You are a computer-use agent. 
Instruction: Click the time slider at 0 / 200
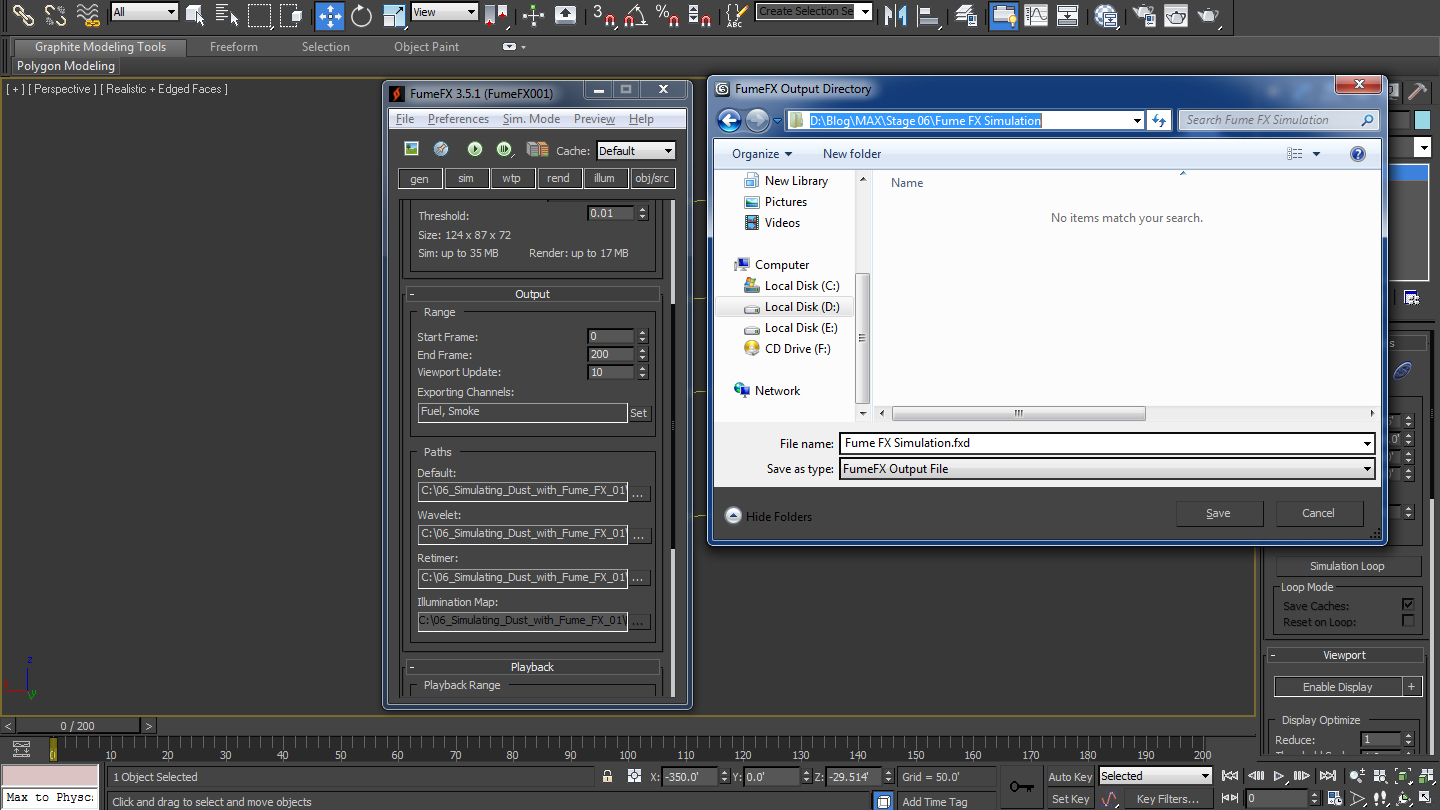pos(78,726)
